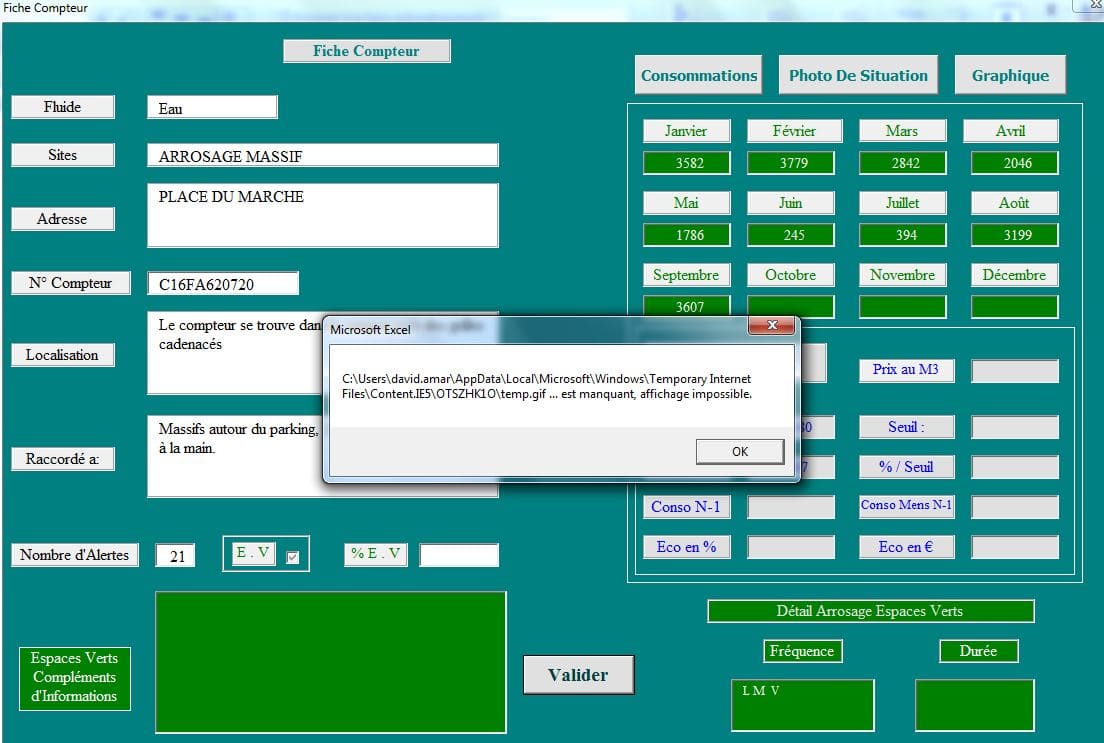Click Août consumption value 3199
This screenshot has height=743, width=1104.
pyautogui.click(x=1015, y=235)
